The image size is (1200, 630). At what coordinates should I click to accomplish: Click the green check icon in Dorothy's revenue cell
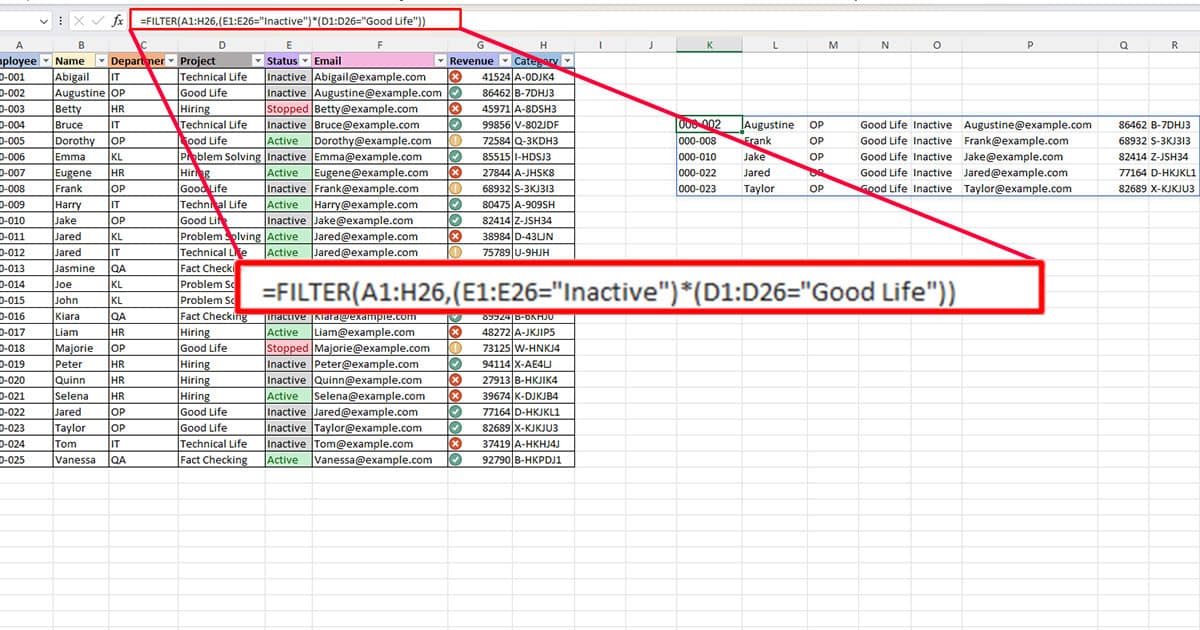[x=457, y=140]
